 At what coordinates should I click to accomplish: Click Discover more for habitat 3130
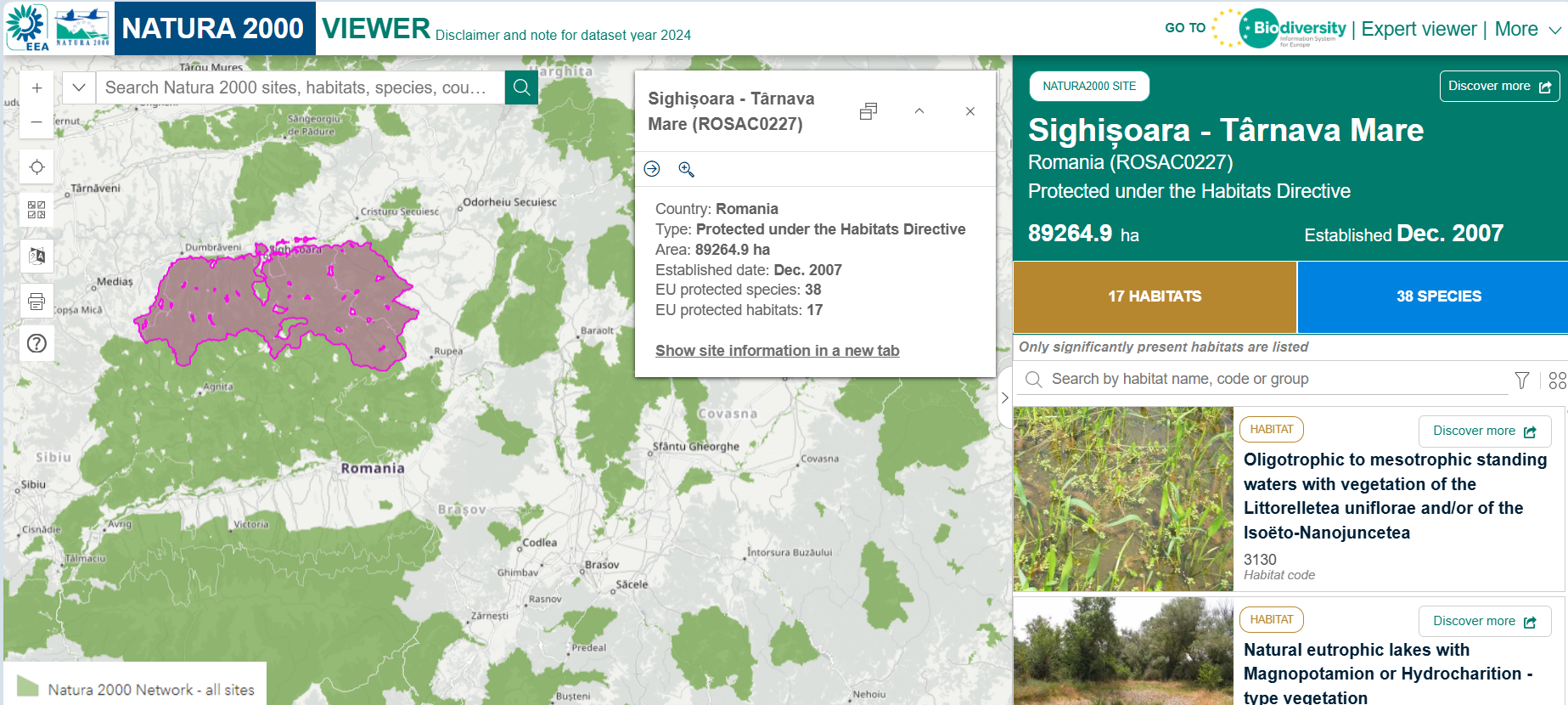click(1484, 431)
